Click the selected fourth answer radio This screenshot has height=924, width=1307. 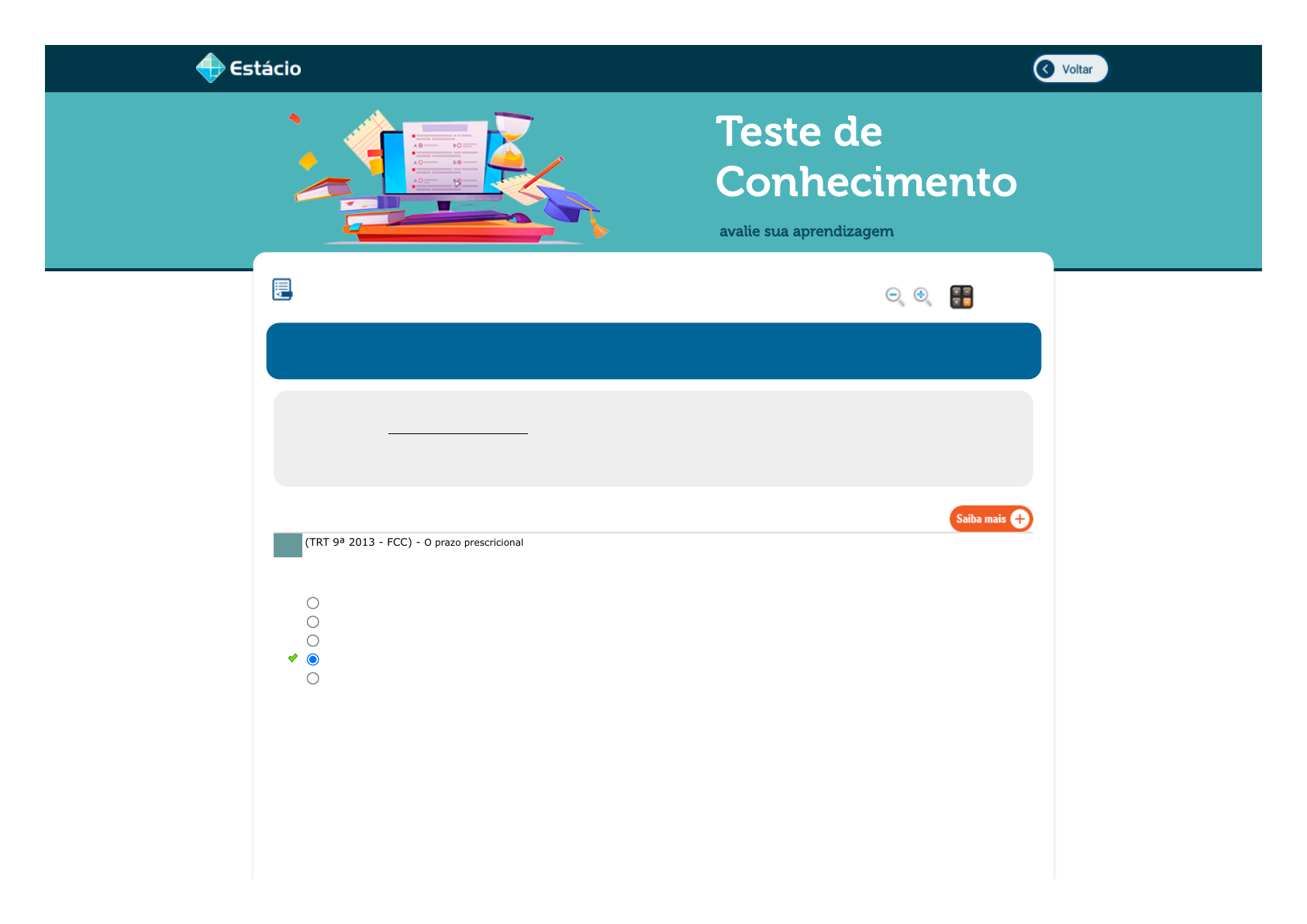pos(313,660)
